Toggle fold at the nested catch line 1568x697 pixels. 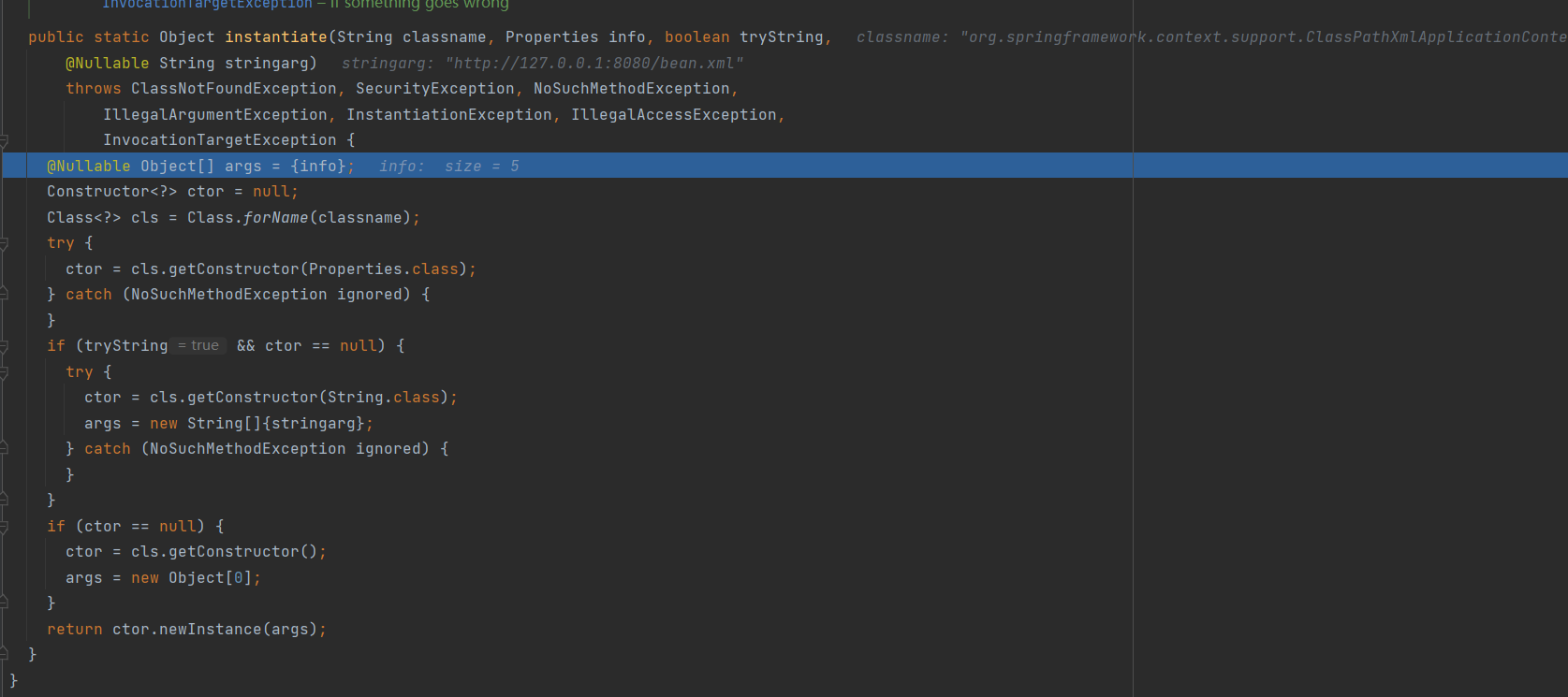click(x=4, y=448)
